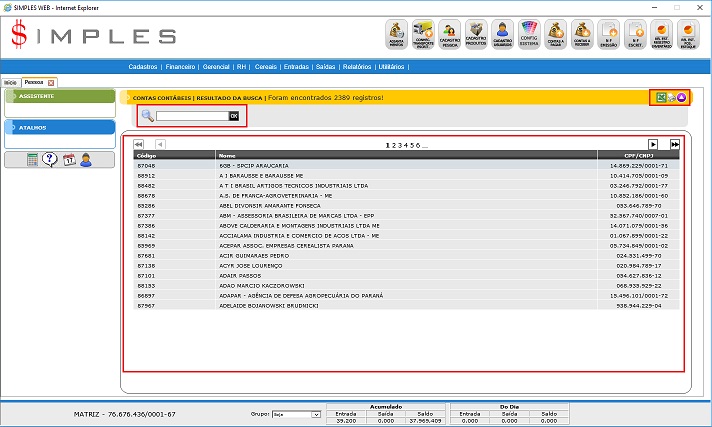The image size is (712, 427).
Task: Open NF Emissão toolbar icon
Action: click(611, 34)
